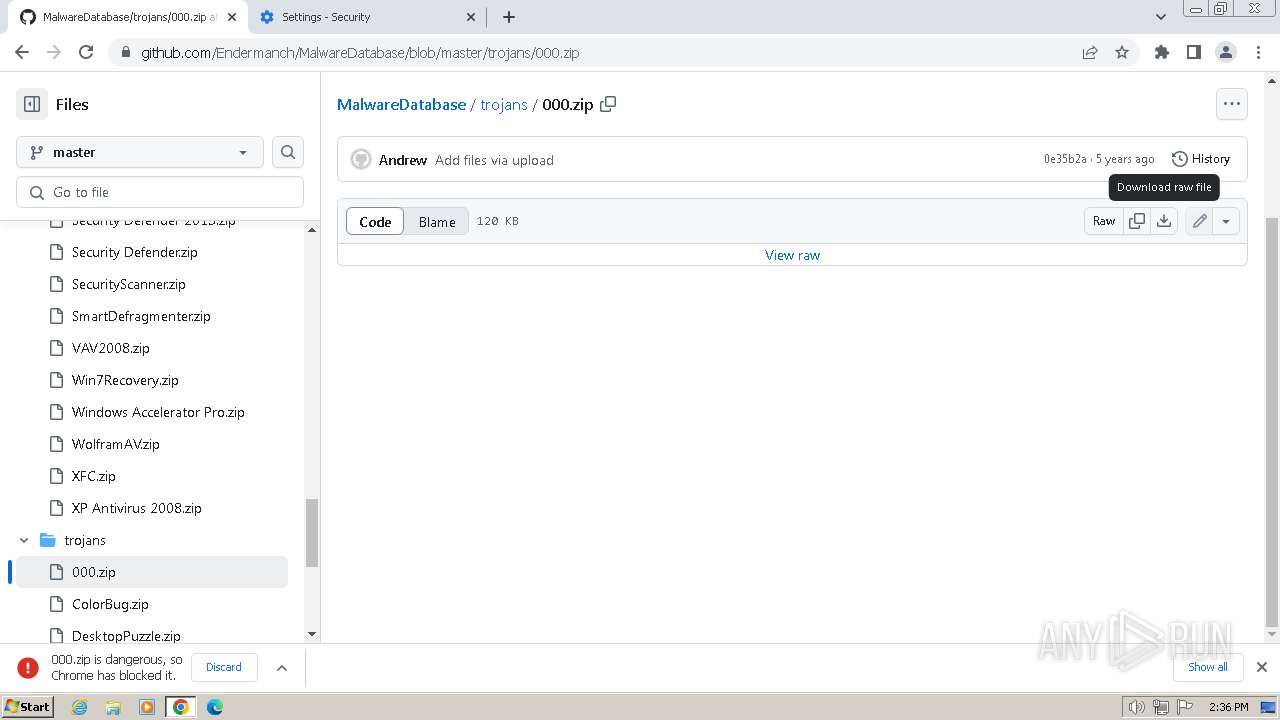Open VAV2008.zip file
The height and width of the screenshot is (720, 1280).
click(x=111, y=348)
